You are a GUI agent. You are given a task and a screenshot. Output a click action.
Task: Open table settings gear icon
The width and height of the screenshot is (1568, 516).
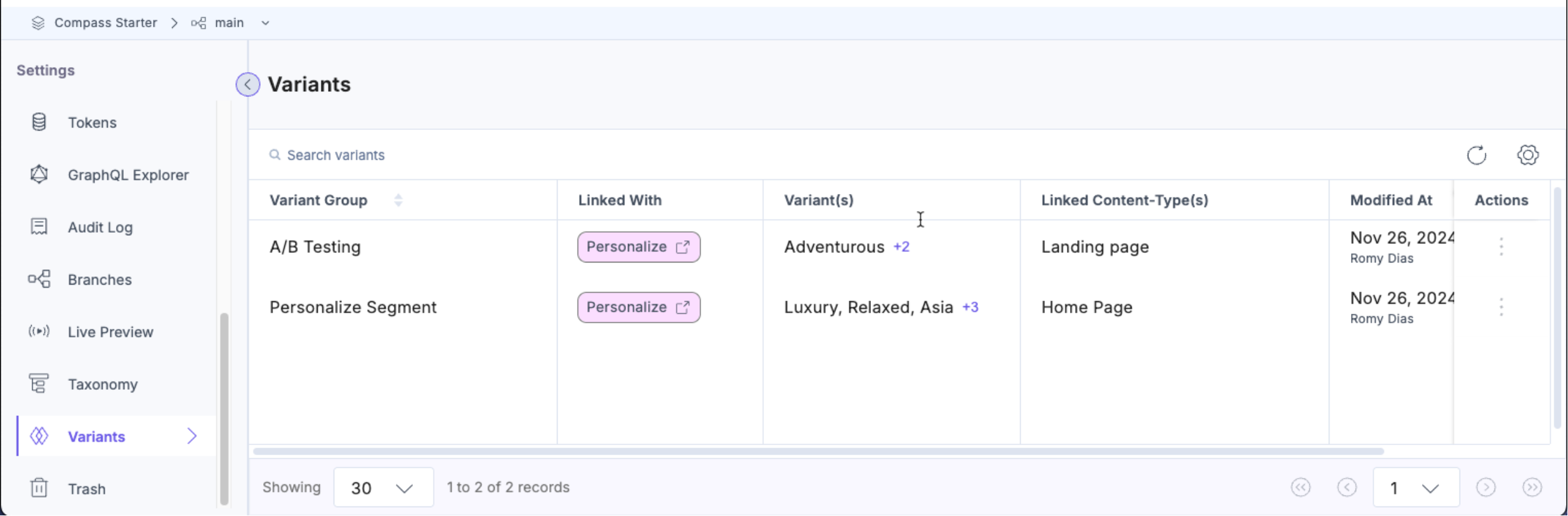1527,155
